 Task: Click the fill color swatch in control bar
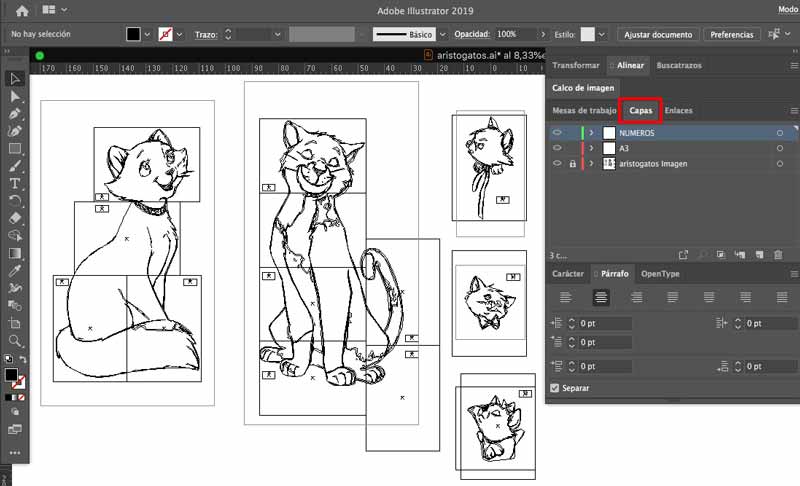[x=133, y=34]
